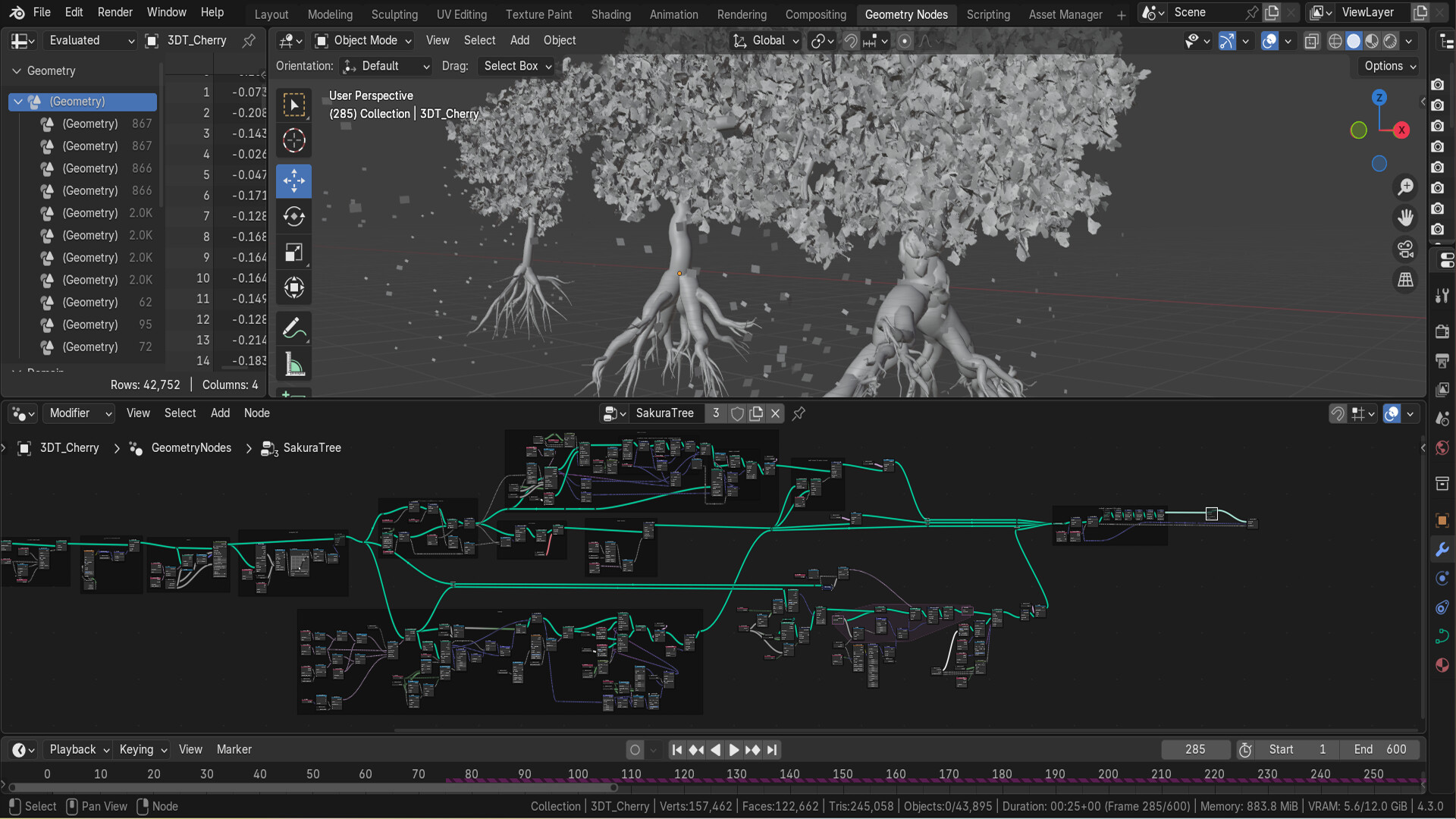Toggle proximity snapping in viewport header
Viewport: 1456px width, 819px height.
click(849, 41)
